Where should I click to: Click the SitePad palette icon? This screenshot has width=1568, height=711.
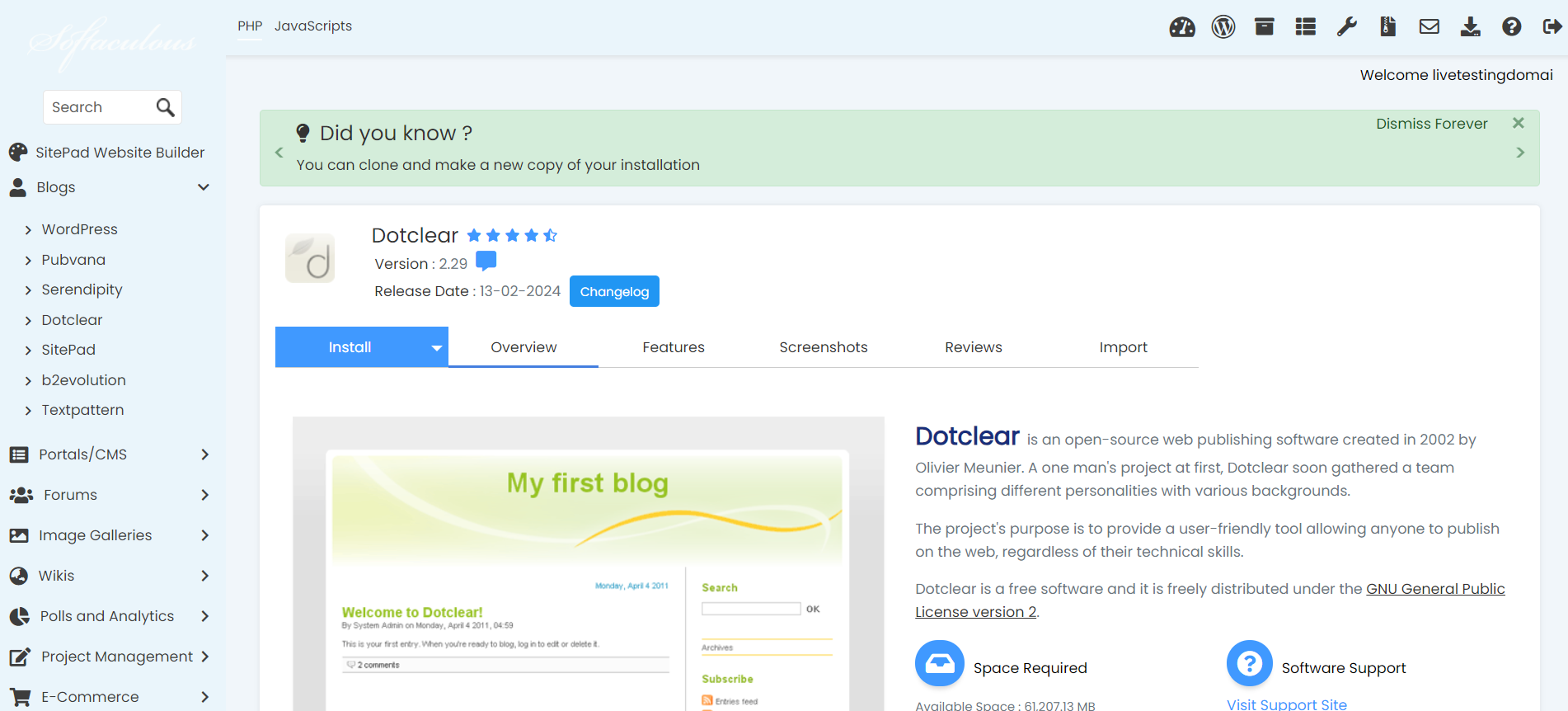[x=18, y=153]
